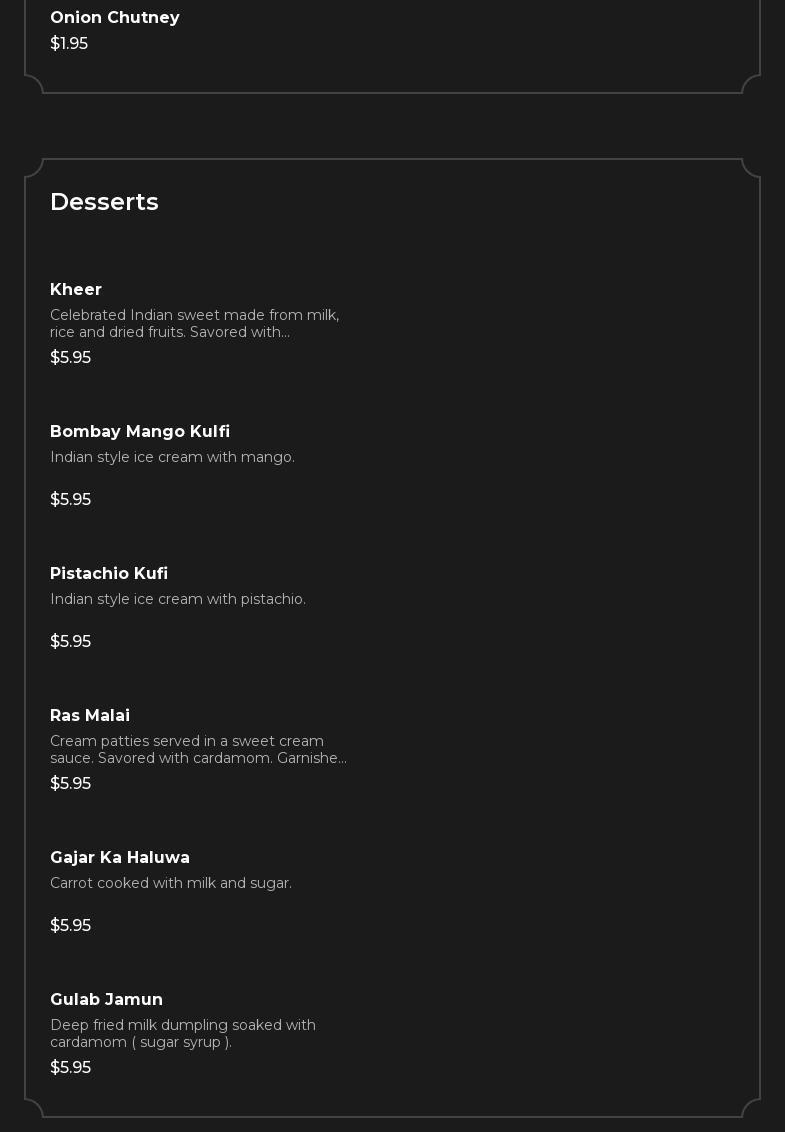Image resolution: width=785 pixels, height=1132 pixels.
Task: Click the Pistachio Kufi $5.95 price
Action: 70,642
